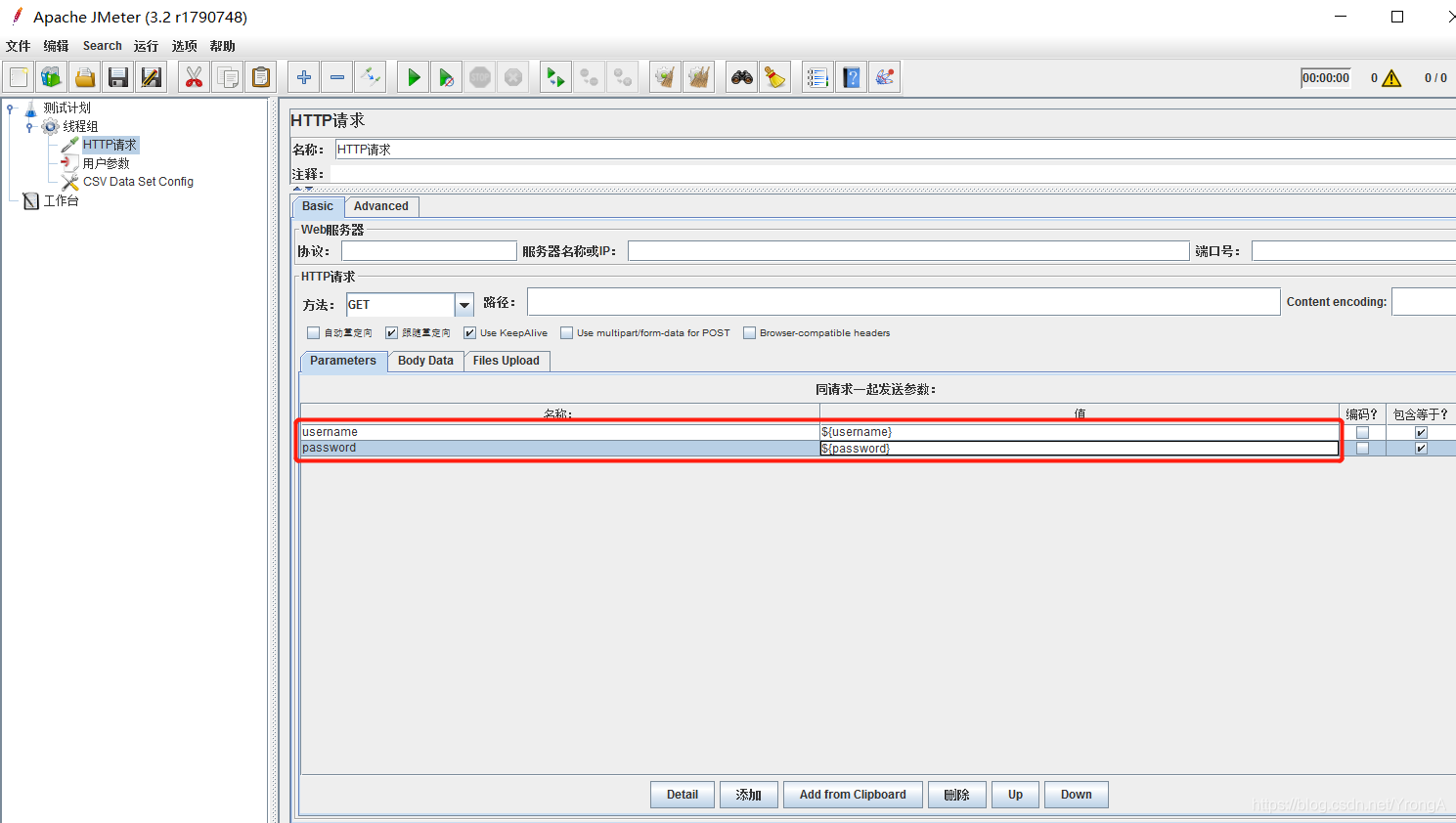This screenshot has width=1456, height=823.
Task: Click the 添加 button
Action: pyautogui.click(x=749, y=795)
